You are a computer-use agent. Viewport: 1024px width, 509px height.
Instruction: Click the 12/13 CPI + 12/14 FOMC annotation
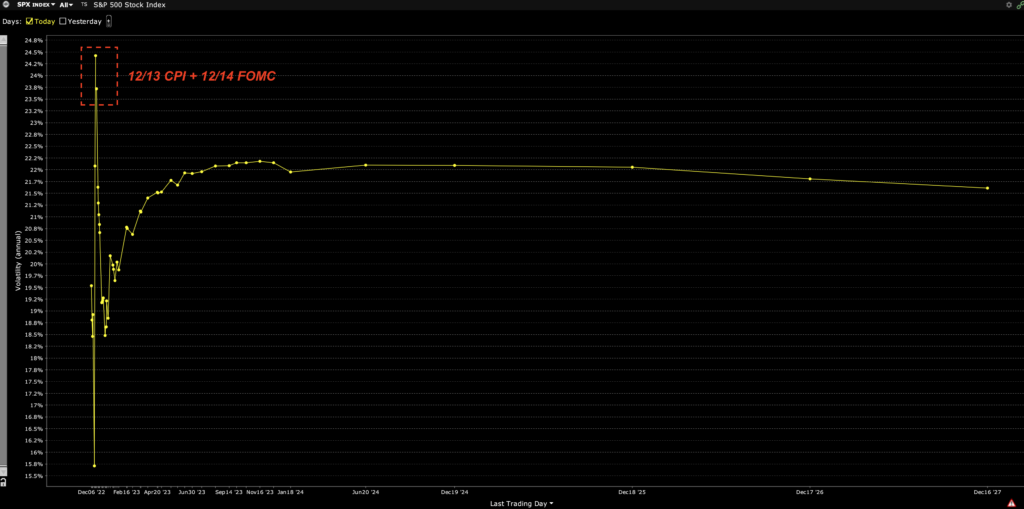200,77
